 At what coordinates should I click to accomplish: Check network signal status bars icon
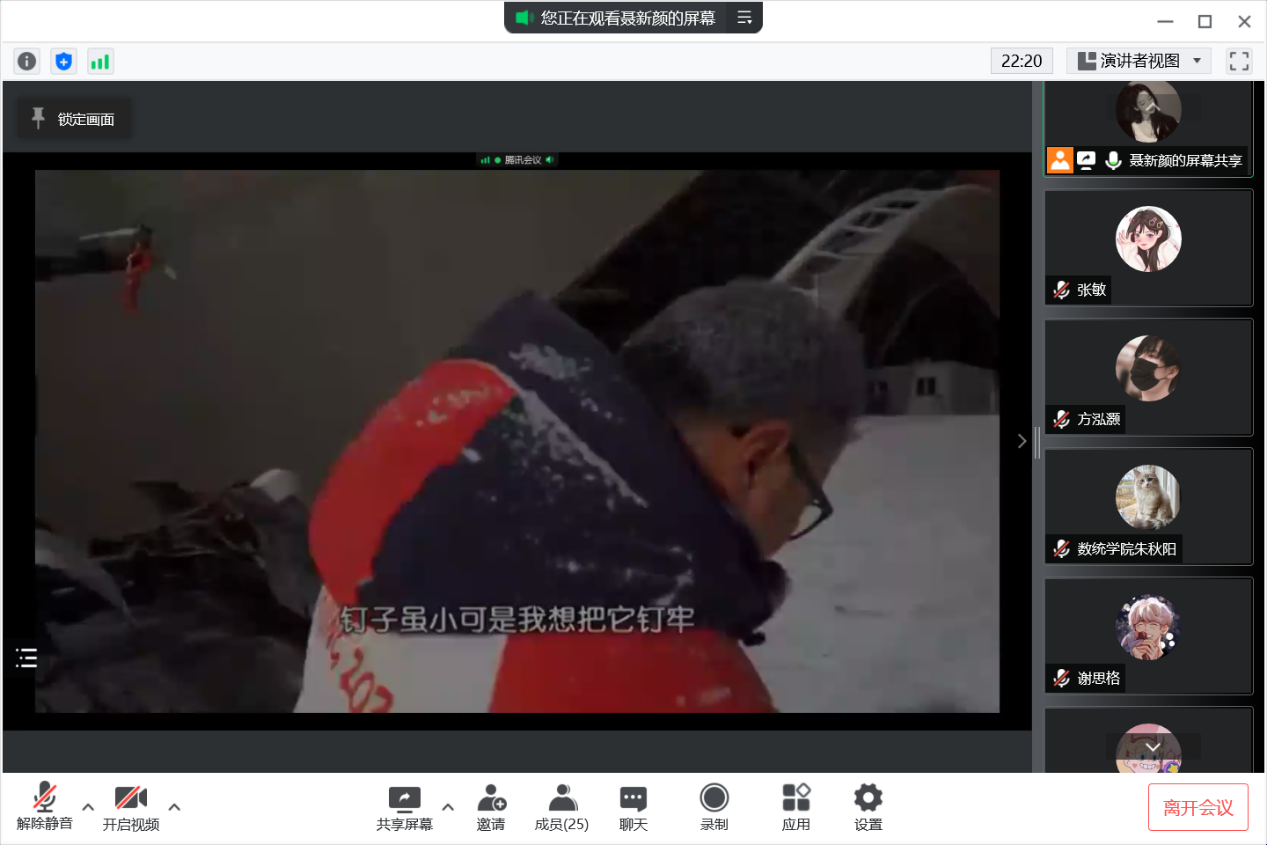coord(100,62)
